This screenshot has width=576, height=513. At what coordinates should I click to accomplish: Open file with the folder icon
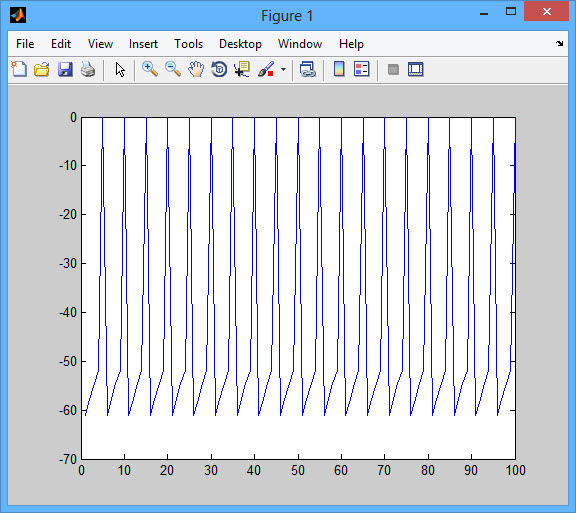tap(42, 69)
